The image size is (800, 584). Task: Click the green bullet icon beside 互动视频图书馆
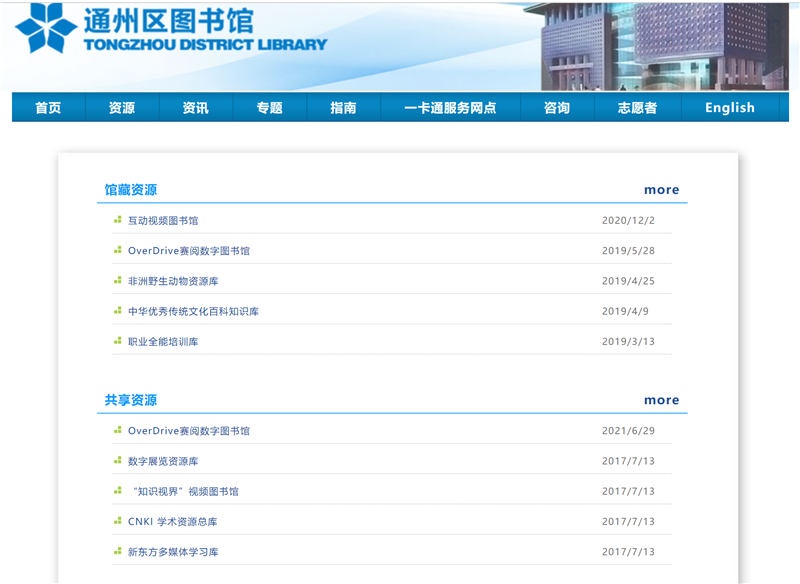(118, 220)
